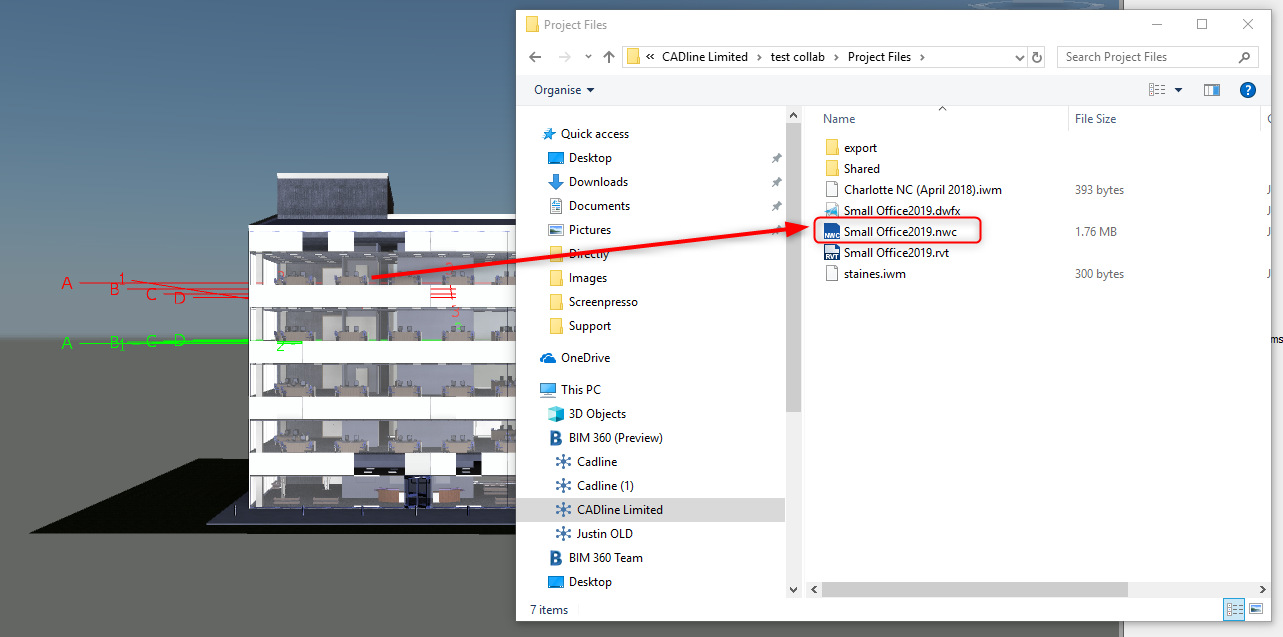
Task: Open Quick access in navigation pane
Action: (594, 134)
